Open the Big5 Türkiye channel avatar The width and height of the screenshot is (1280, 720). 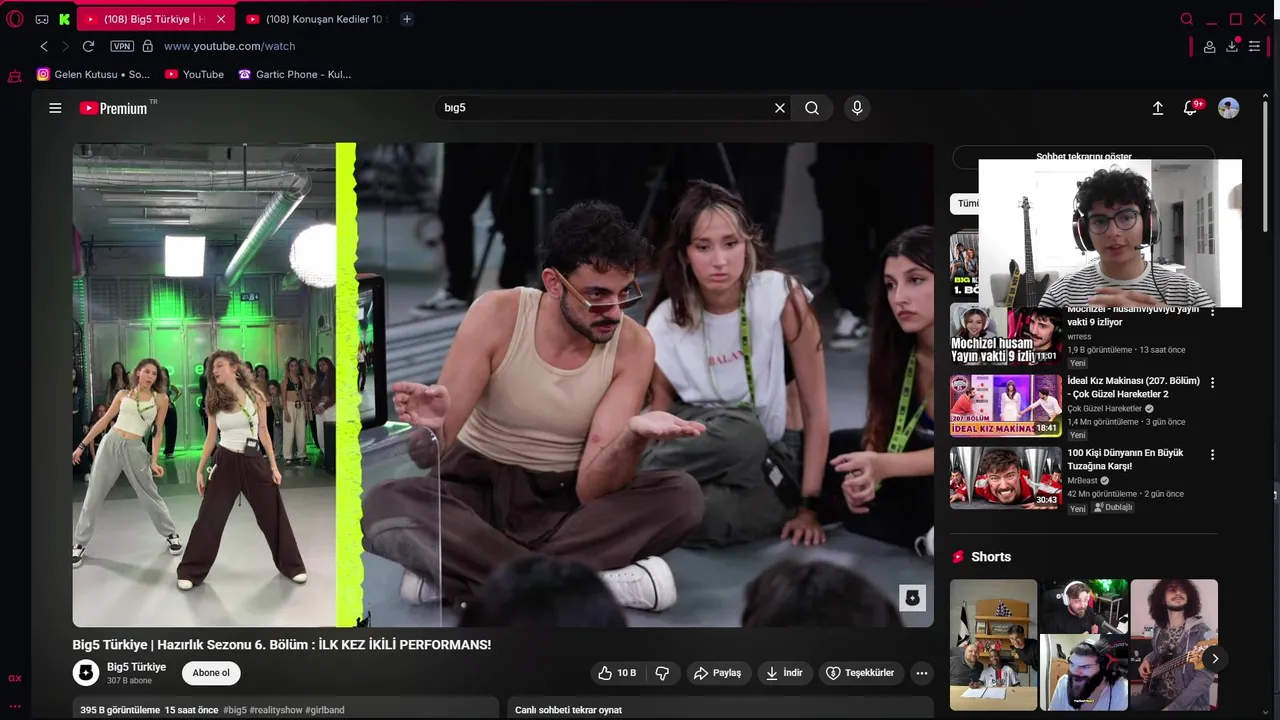[86, 673]
